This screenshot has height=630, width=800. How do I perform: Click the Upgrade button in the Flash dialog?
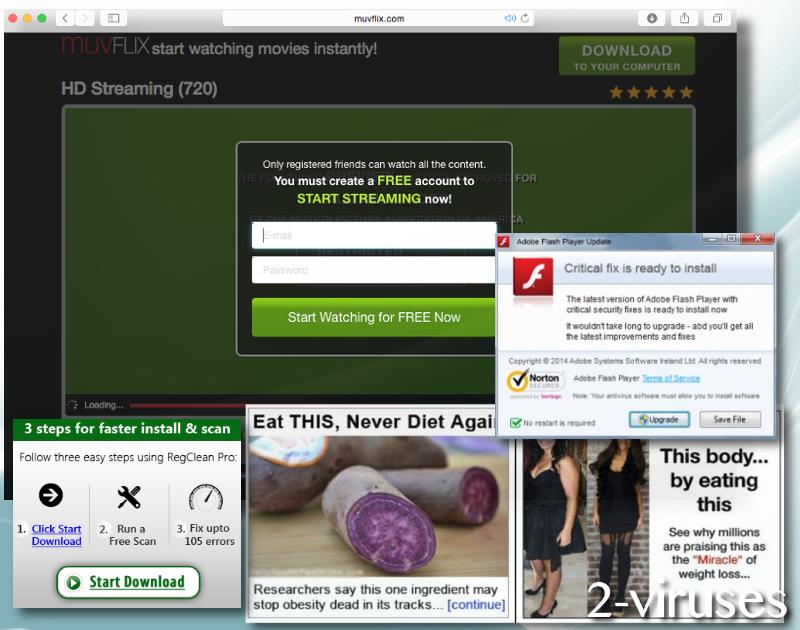[659, 421]
